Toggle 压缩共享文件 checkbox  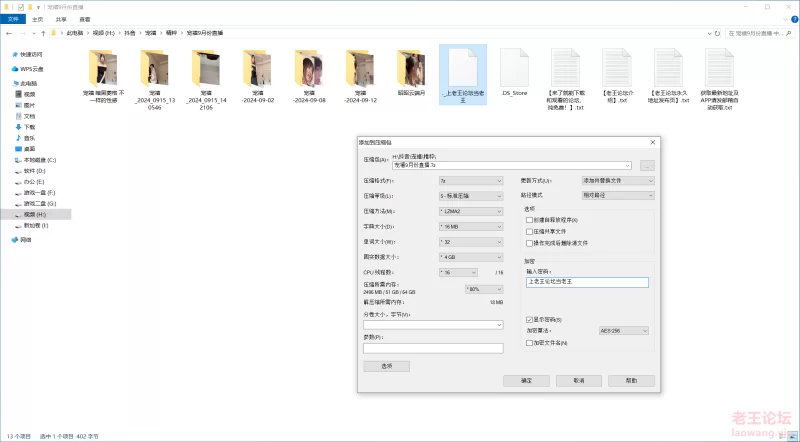[x=529, y=232]
